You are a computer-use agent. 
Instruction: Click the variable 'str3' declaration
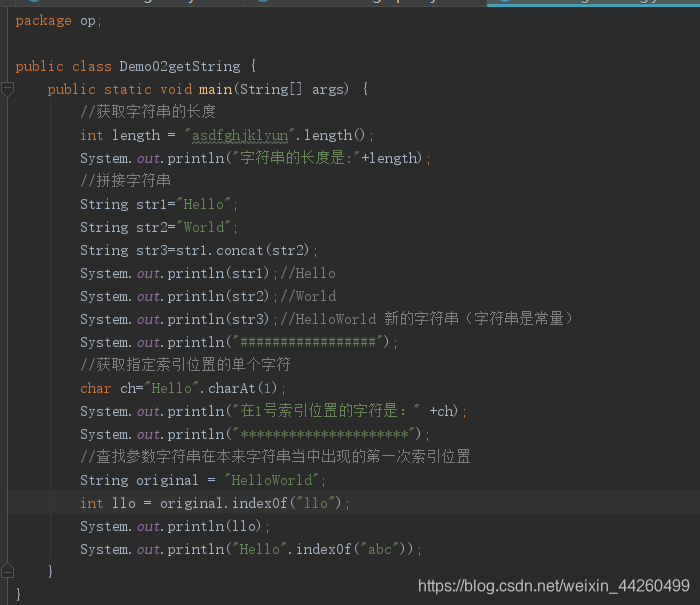152,250
